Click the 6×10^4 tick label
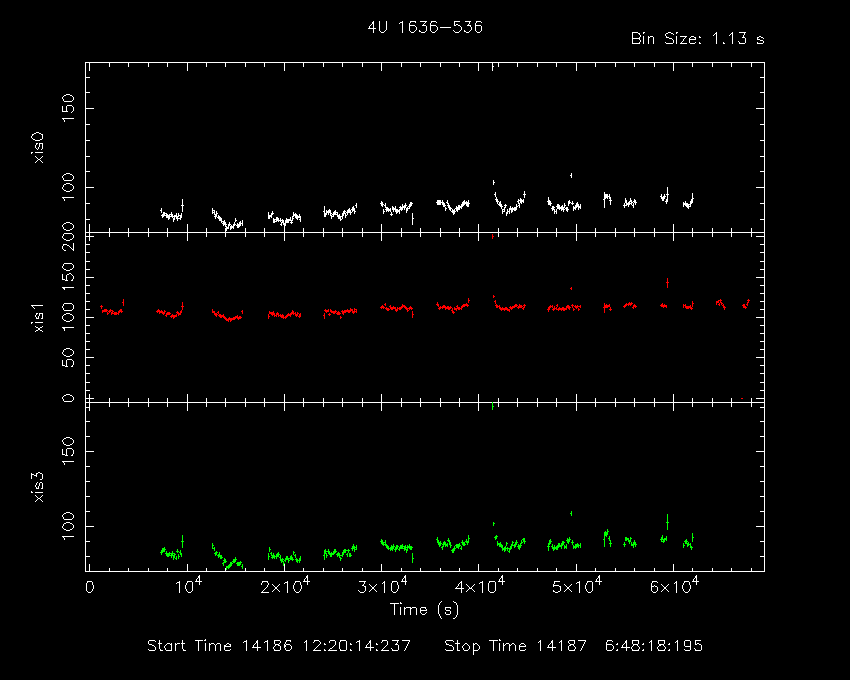Viewport: 850px width, 680px height. click(674, 586)
